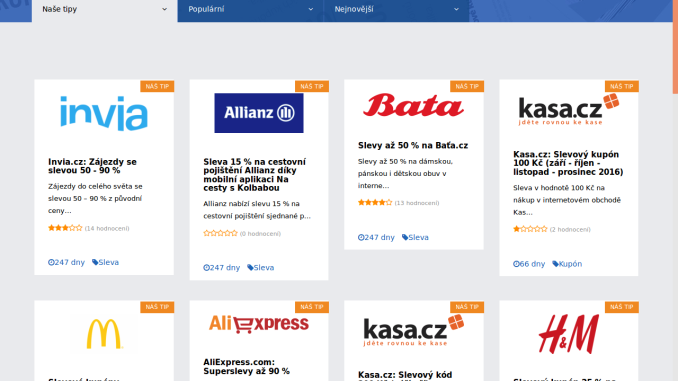Open AliExpress.com: Superslevy až 90 %
The height and width of the screenshot is (381, 678).
pos(246,366)
